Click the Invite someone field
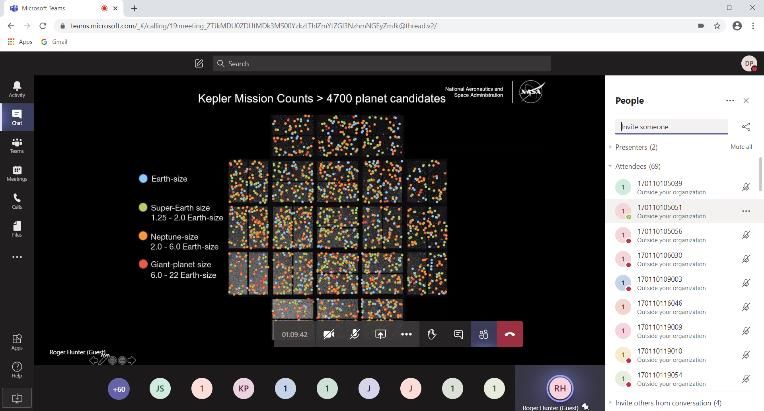 coord(671,127)
